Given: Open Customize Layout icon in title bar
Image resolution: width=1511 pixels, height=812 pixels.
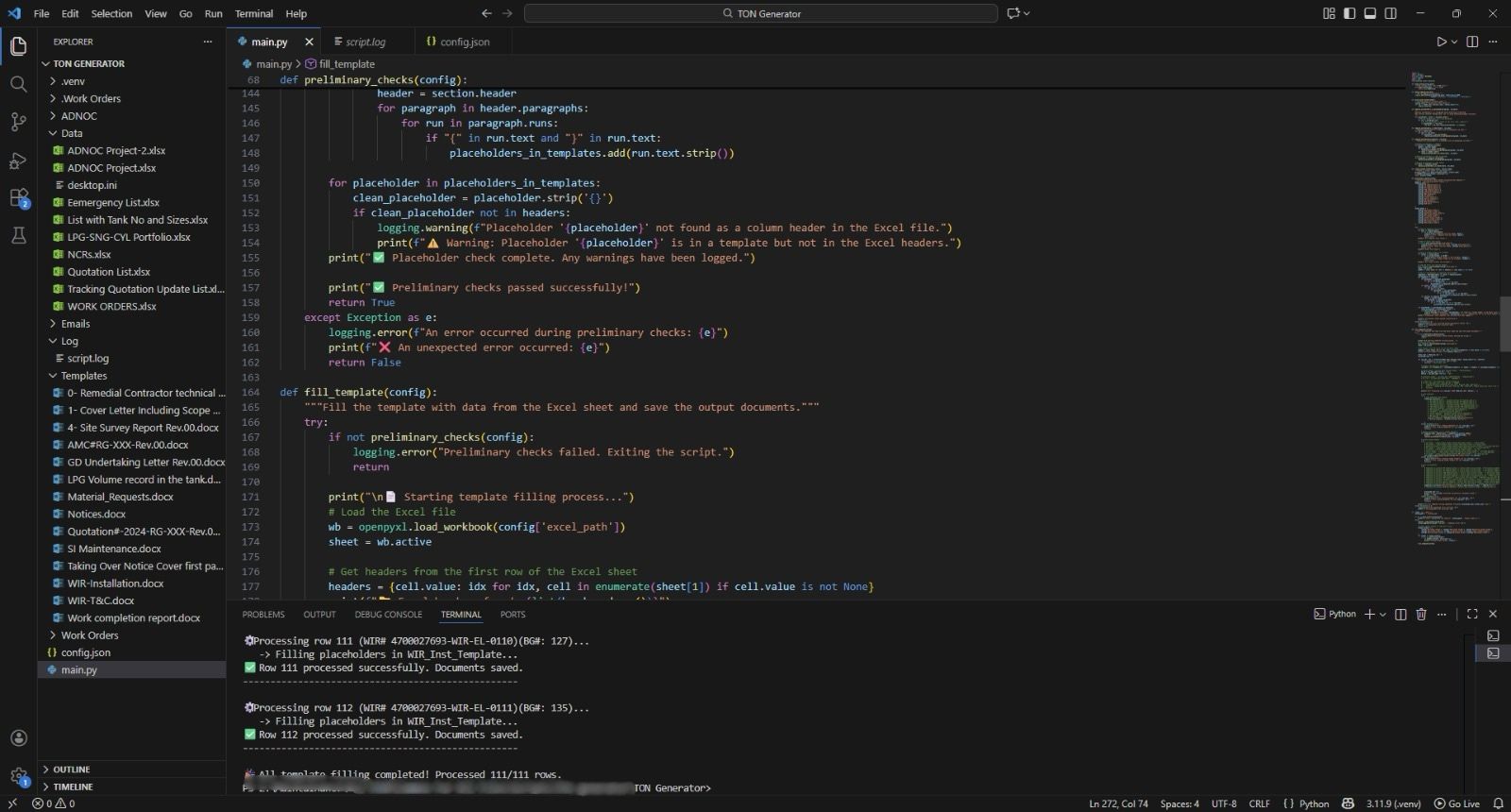Looking at the screenshot, I should (1329, 13).
